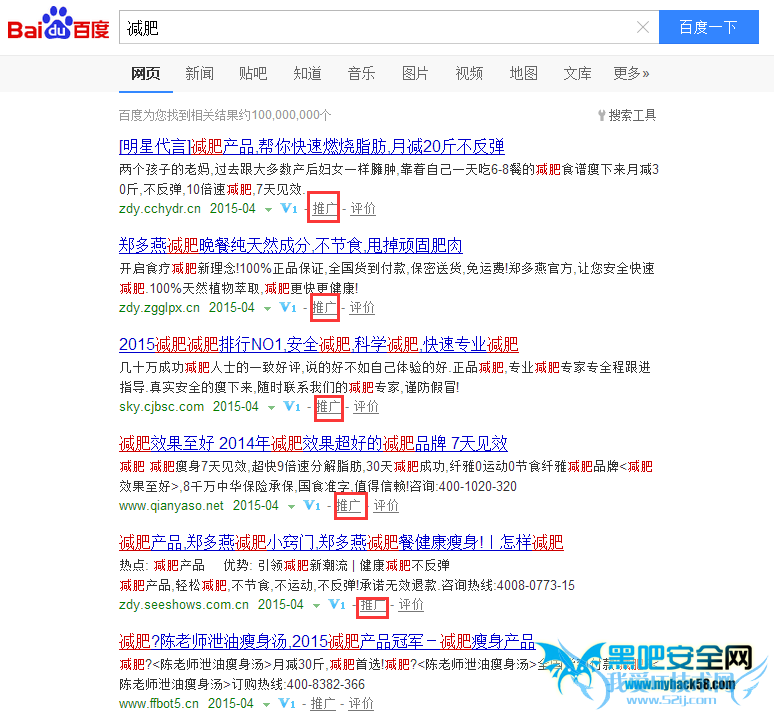Expand dropdown arrow next to zdy.zgglpx.cn
774x715 pixels.
pyautogui.click(x=267, y=309)
